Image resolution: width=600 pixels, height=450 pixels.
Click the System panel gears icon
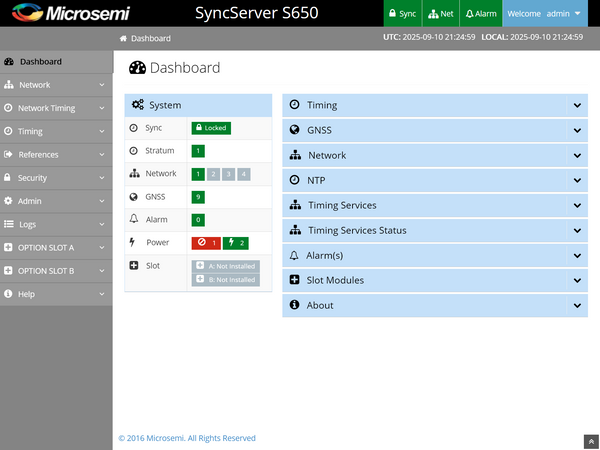tap(138, 104)
